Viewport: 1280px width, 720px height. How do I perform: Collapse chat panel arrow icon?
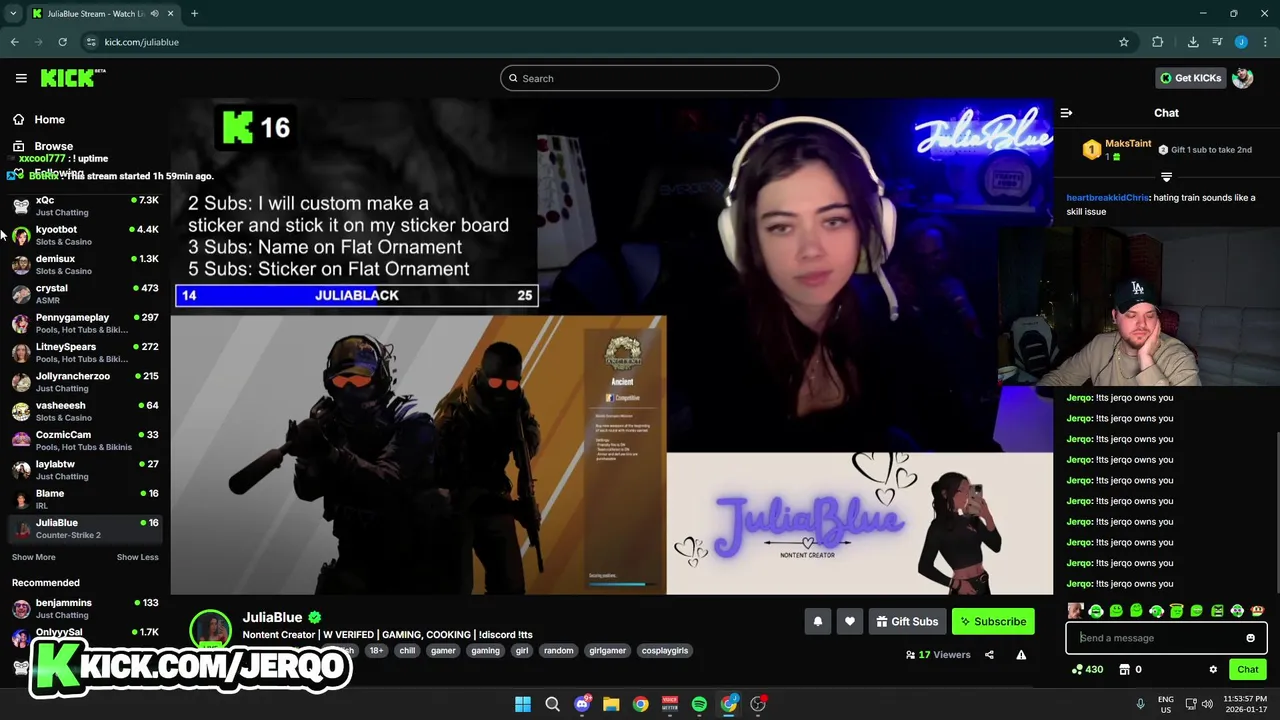point(1066,113)
